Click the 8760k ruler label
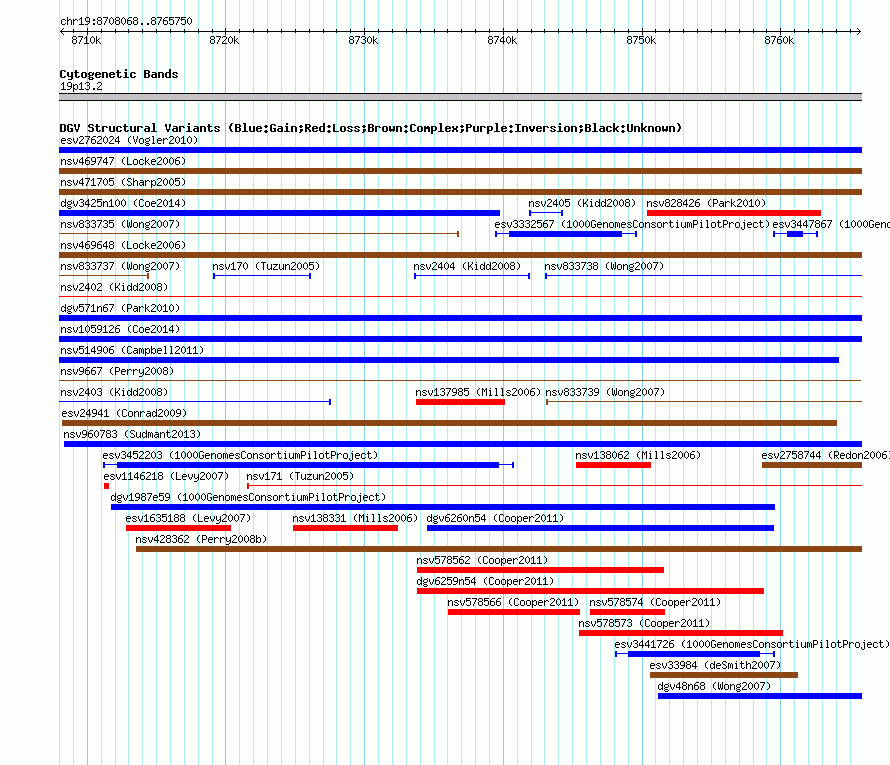Screen dimensions: 890x765 point(779,40)
